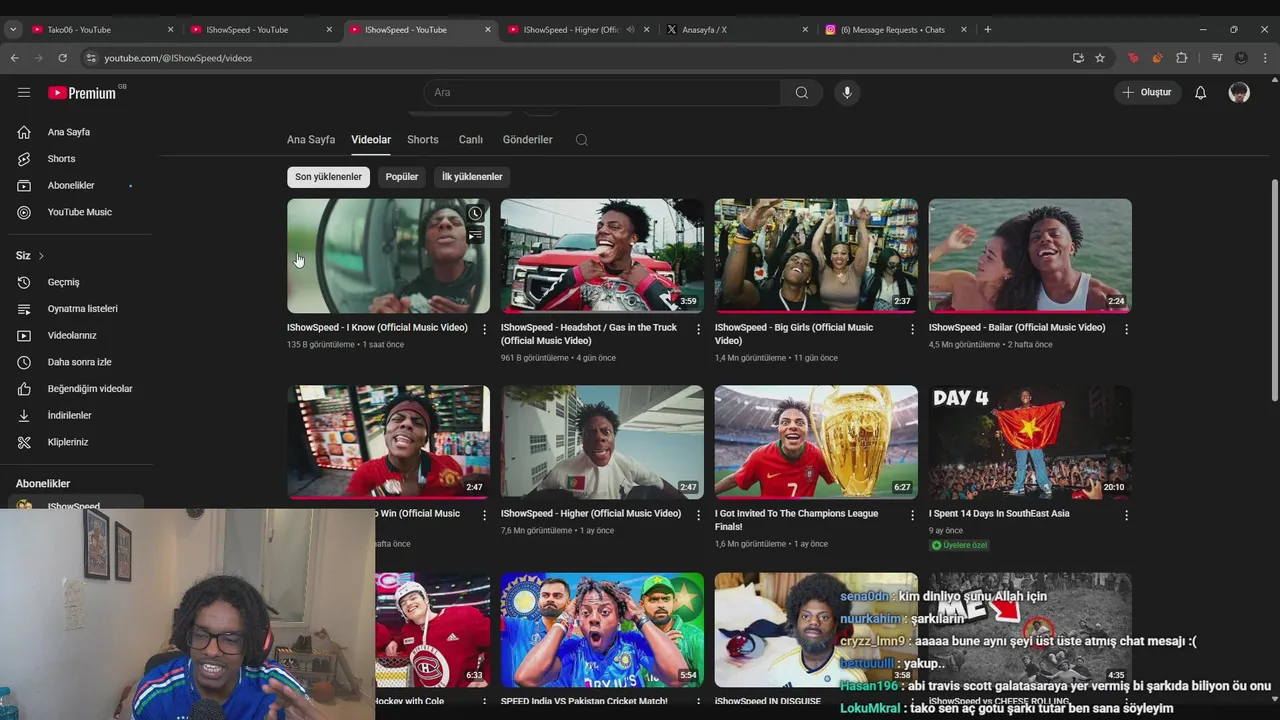Open options menu for Champions League video
1280x720 pixels.
(912, 515)
